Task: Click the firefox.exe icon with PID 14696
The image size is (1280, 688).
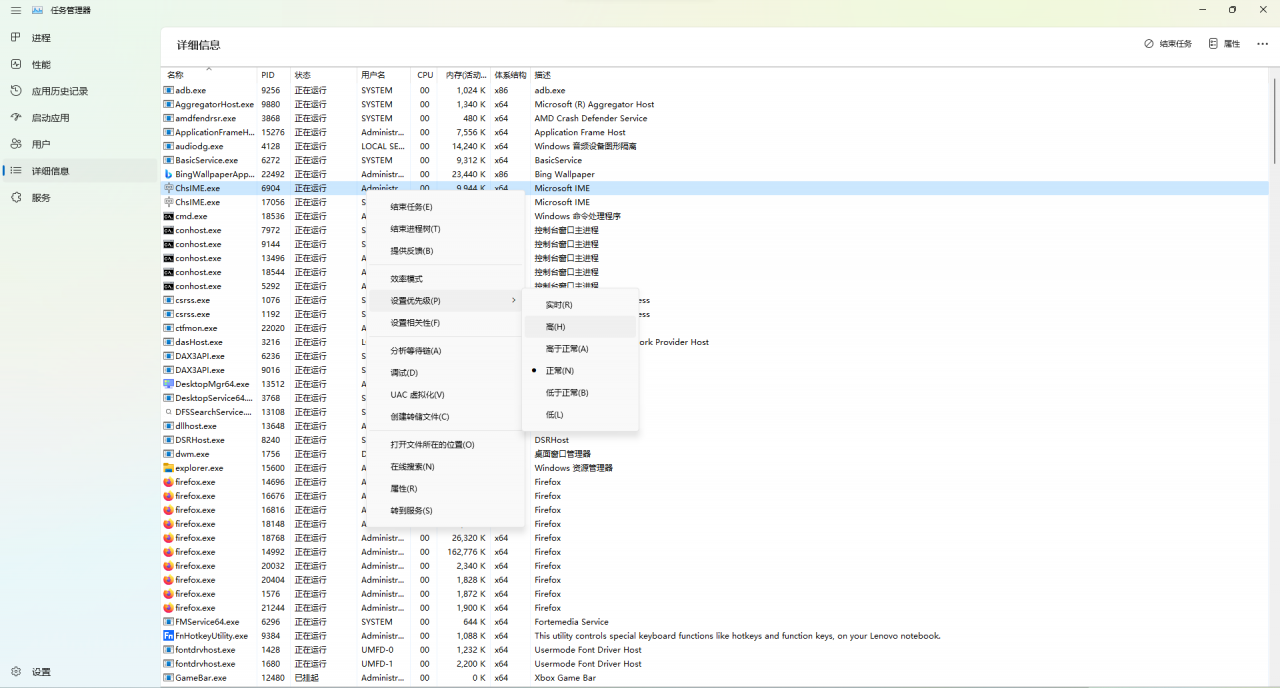Action: (x=168, y=482)
